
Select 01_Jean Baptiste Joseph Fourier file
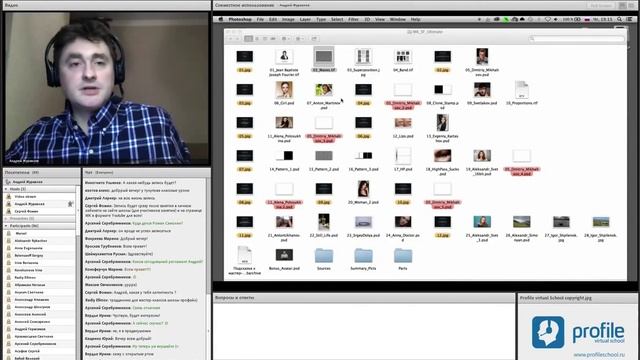point(284,62)
